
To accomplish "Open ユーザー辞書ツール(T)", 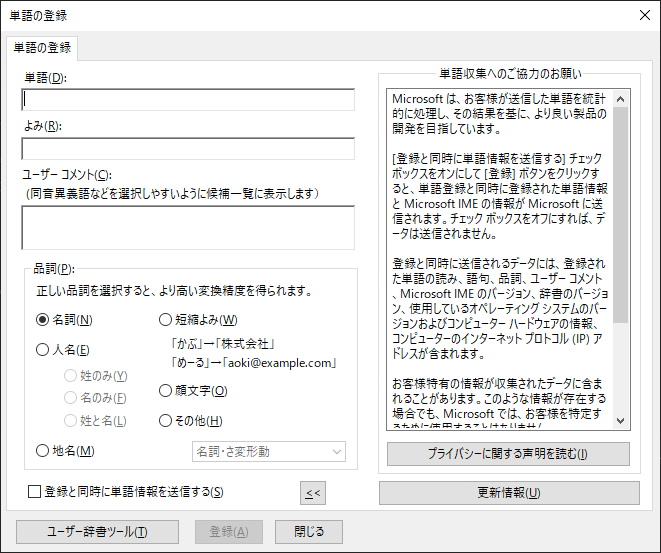I will click(x=97, y=532).
